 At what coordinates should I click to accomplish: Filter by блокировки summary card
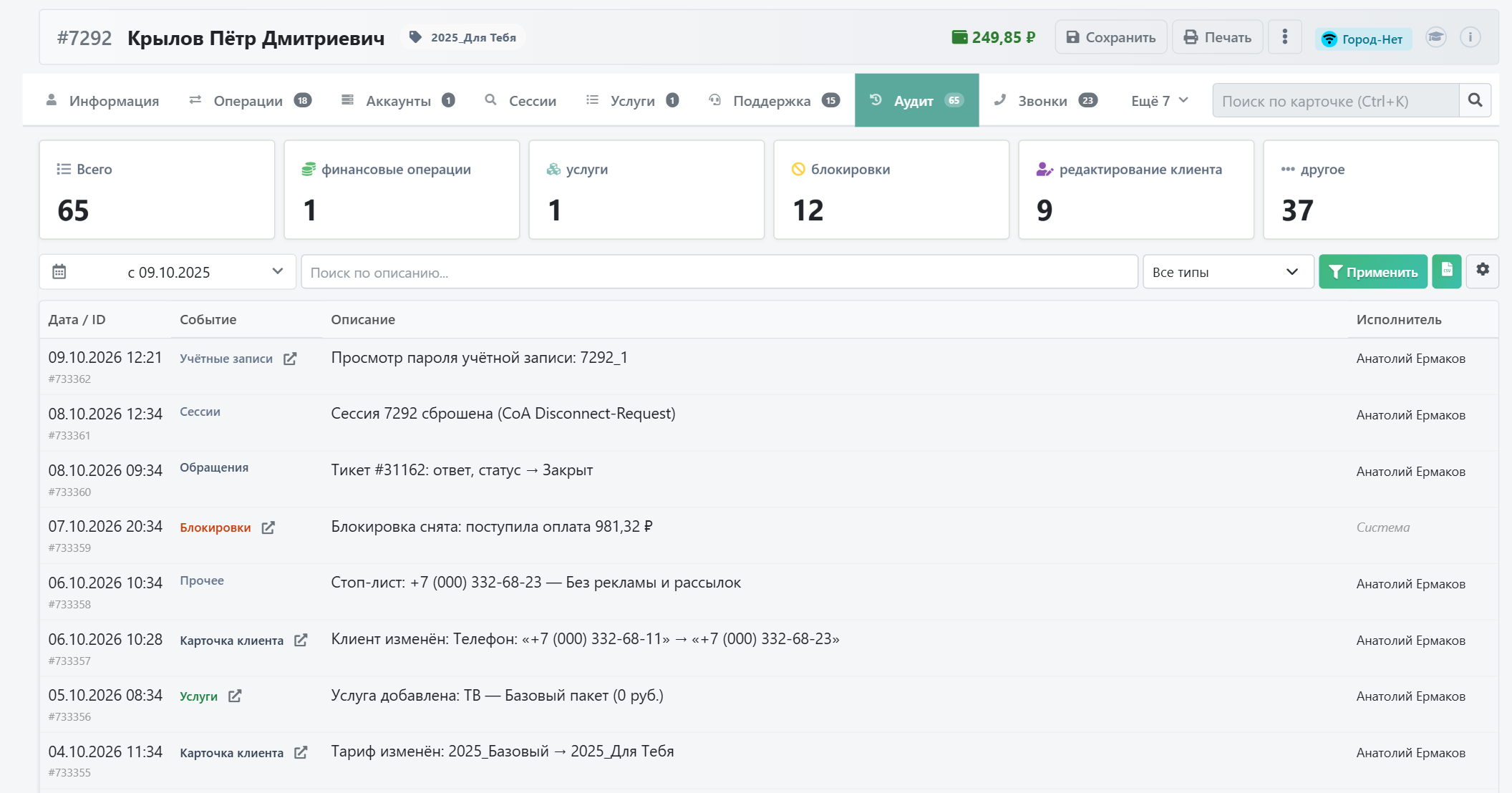891,190
